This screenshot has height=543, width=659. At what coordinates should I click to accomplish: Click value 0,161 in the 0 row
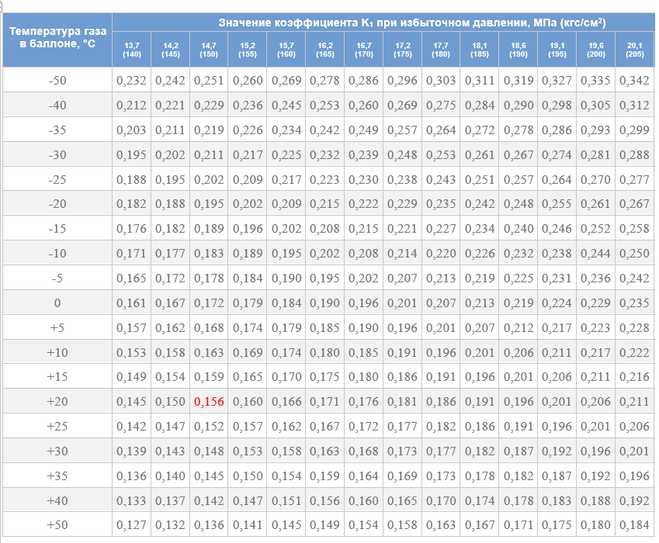pyautogui.click(x=132, y=302)
